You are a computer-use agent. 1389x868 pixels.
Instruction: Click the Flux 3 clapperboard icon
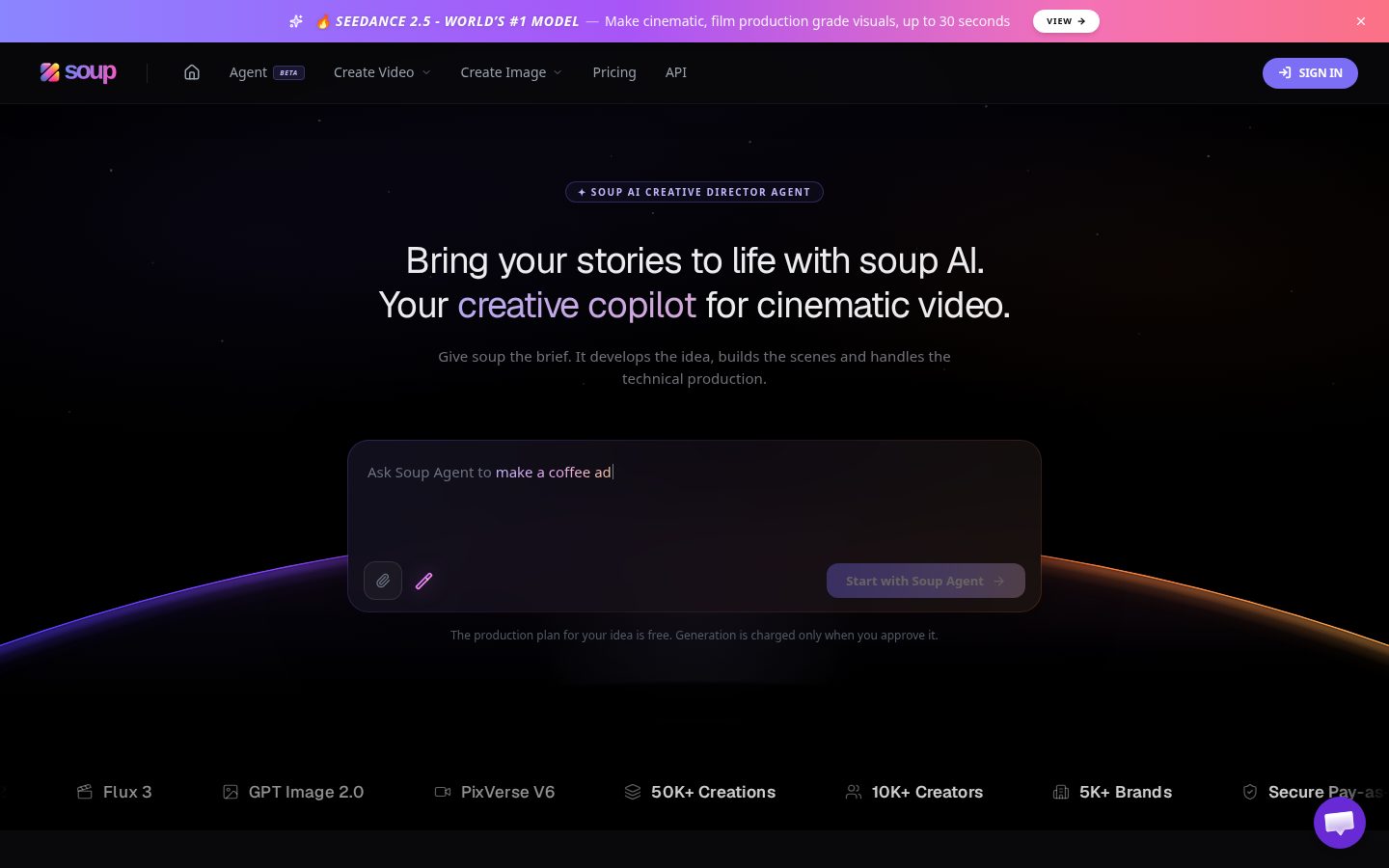point(85,792)
